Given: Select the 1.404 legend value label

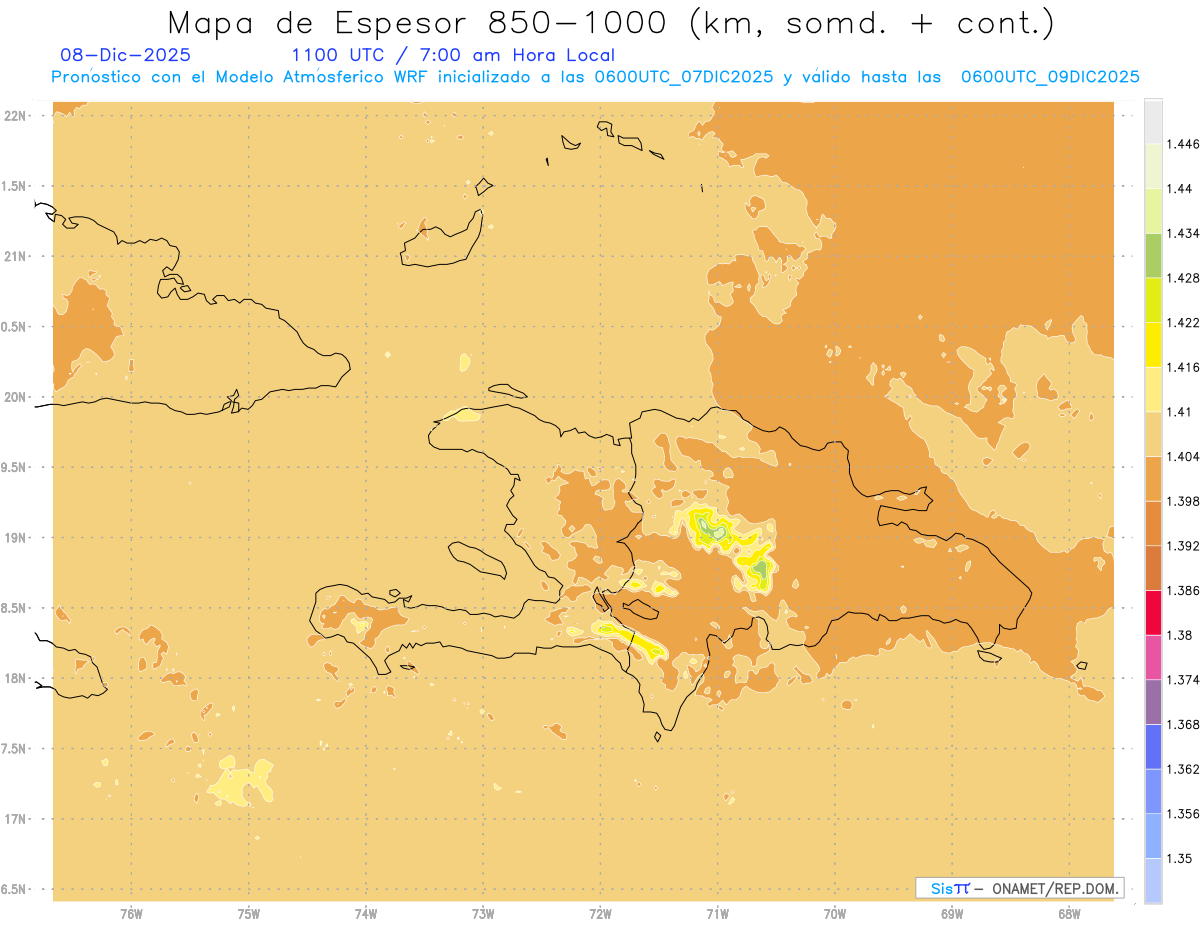Looking at the screenshot, I should point(1181,456).
